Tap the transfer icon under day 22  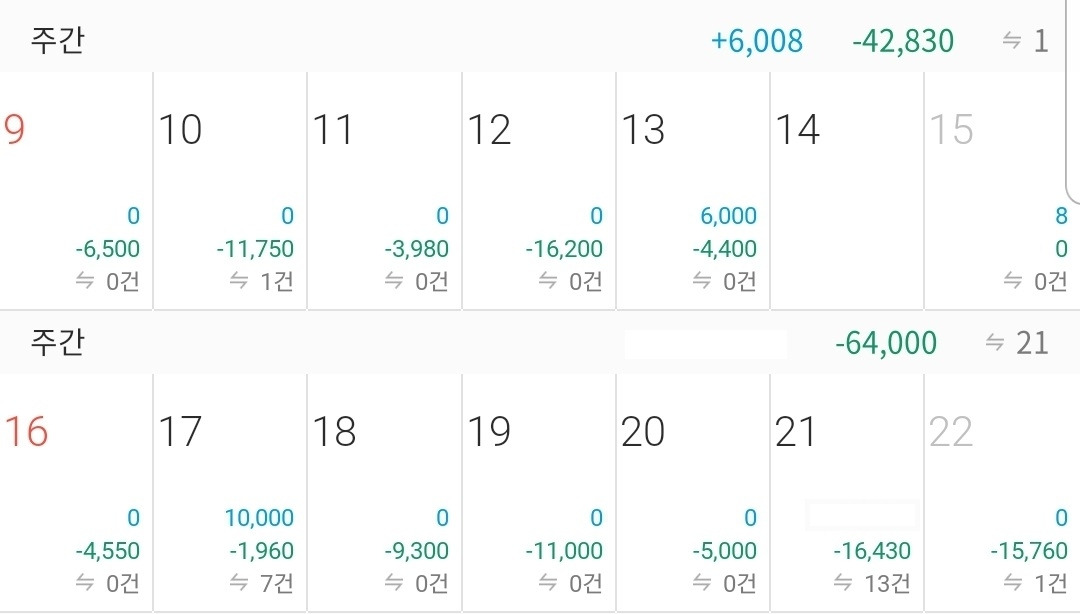coord(1012,583)
